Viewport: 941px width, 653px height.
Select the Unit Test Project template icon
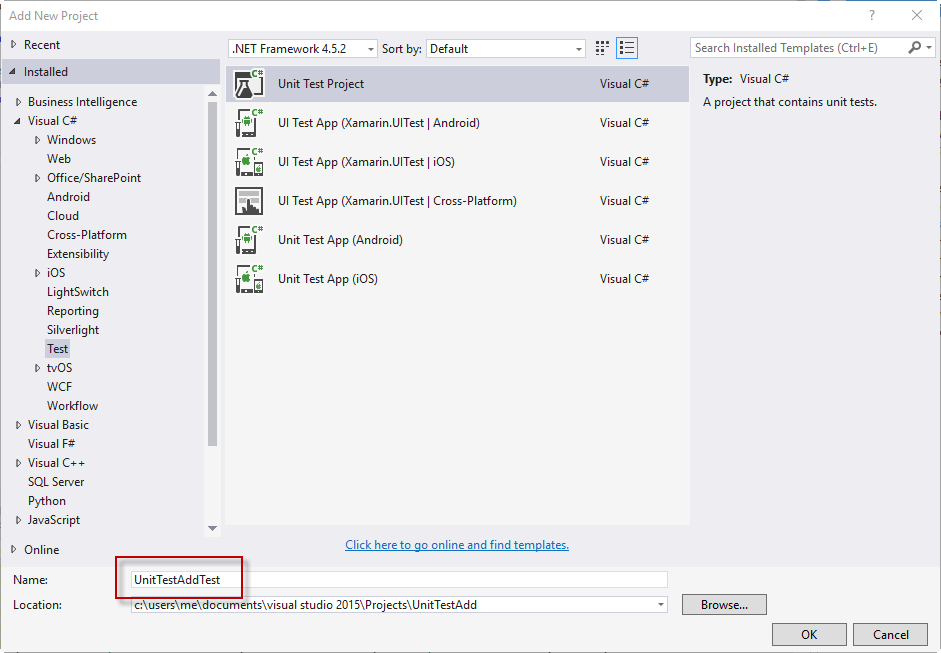coord(248,83)
